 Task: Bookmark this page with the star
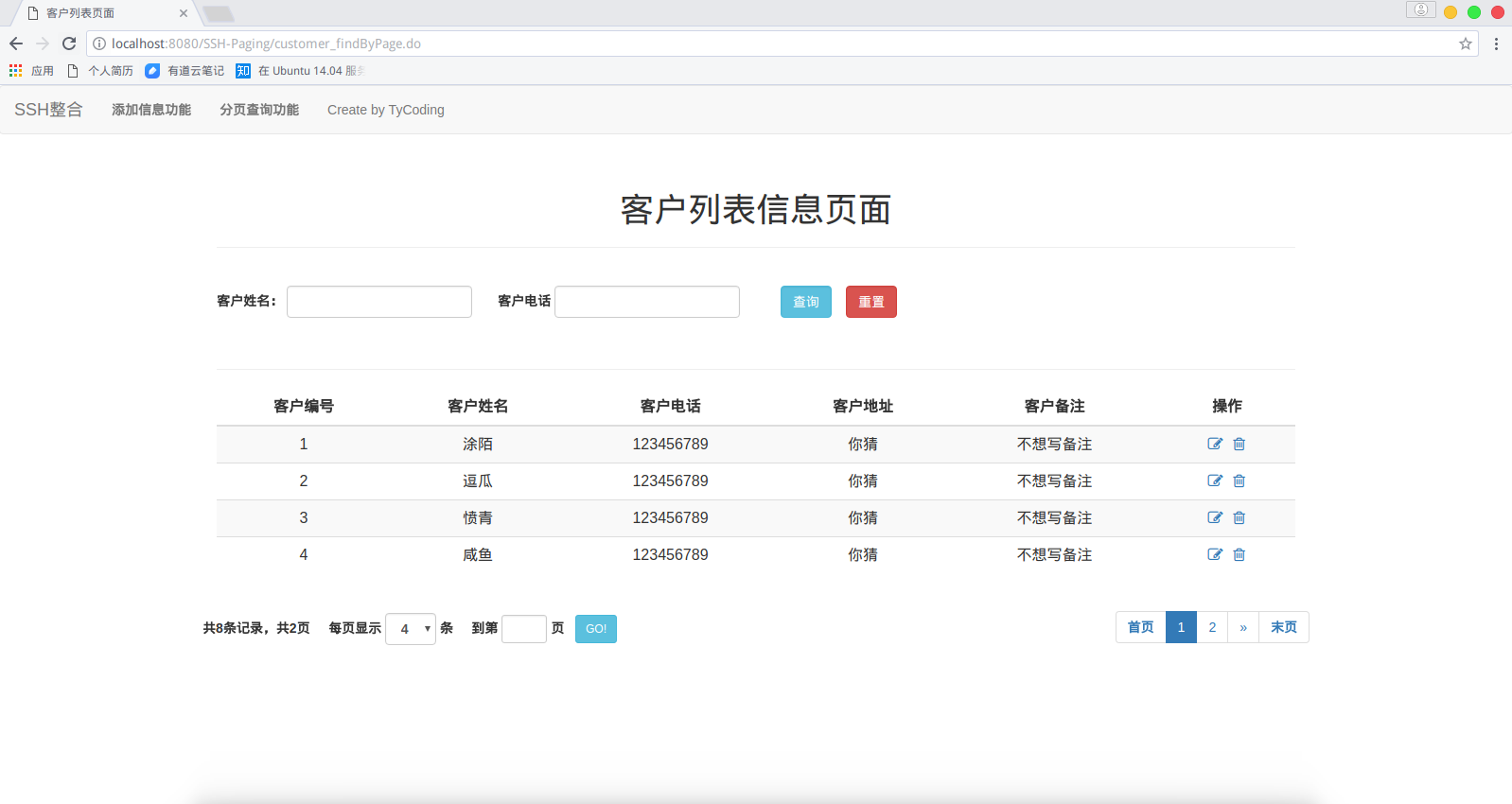(1466, 44)
